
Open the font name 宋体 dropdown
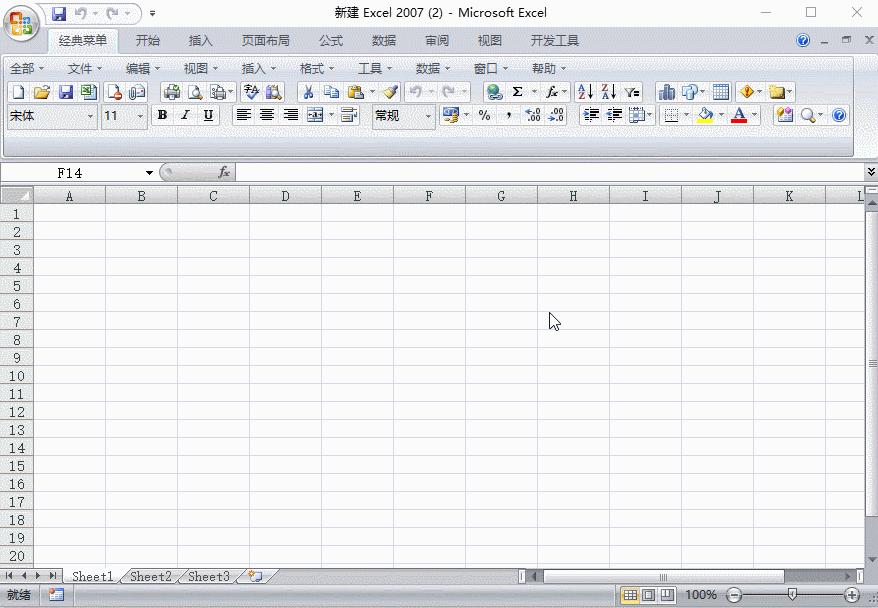point(90,116)
